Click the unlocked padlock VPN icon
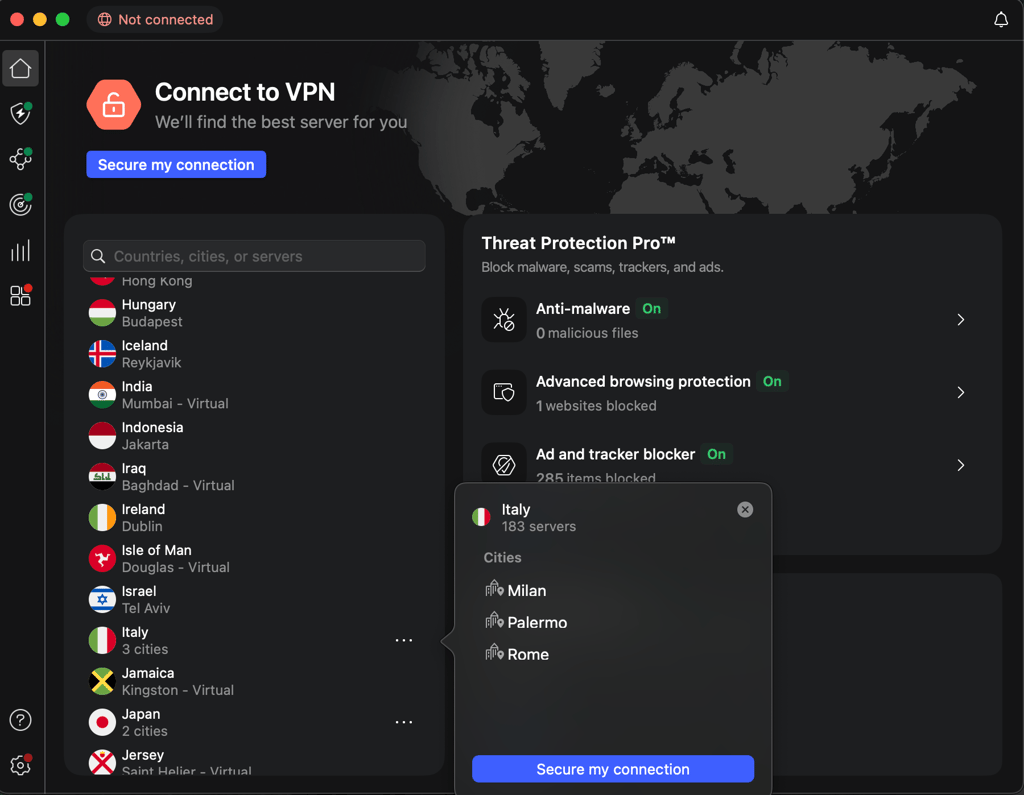The width and height of the screenshot is (1024, 795). tap(114, 105)
